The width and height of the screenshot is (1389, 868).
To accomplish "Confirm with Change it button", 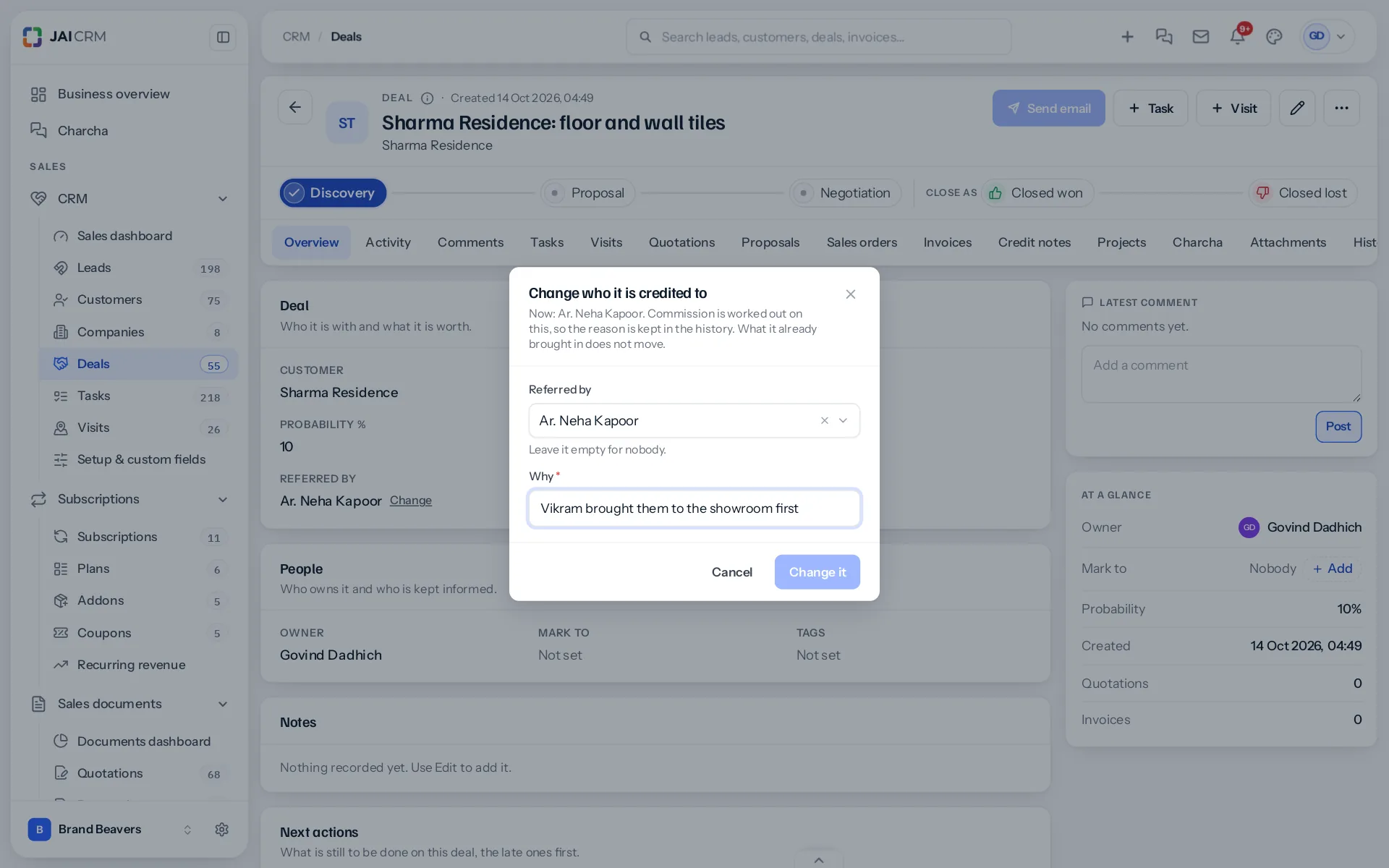I will point(817,572).
